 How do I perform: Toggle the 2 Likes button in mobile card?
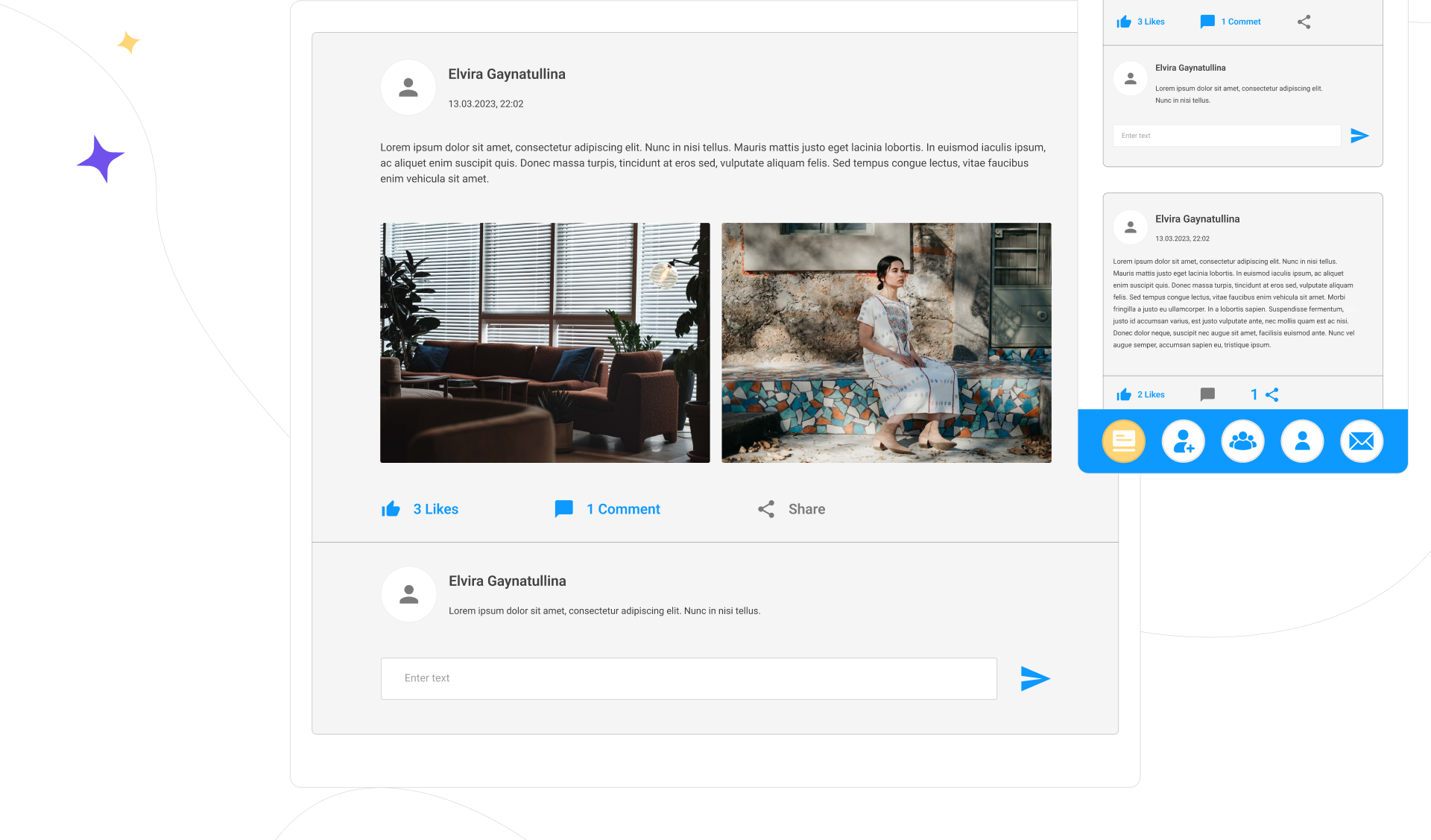click(x=1140, y=394)
